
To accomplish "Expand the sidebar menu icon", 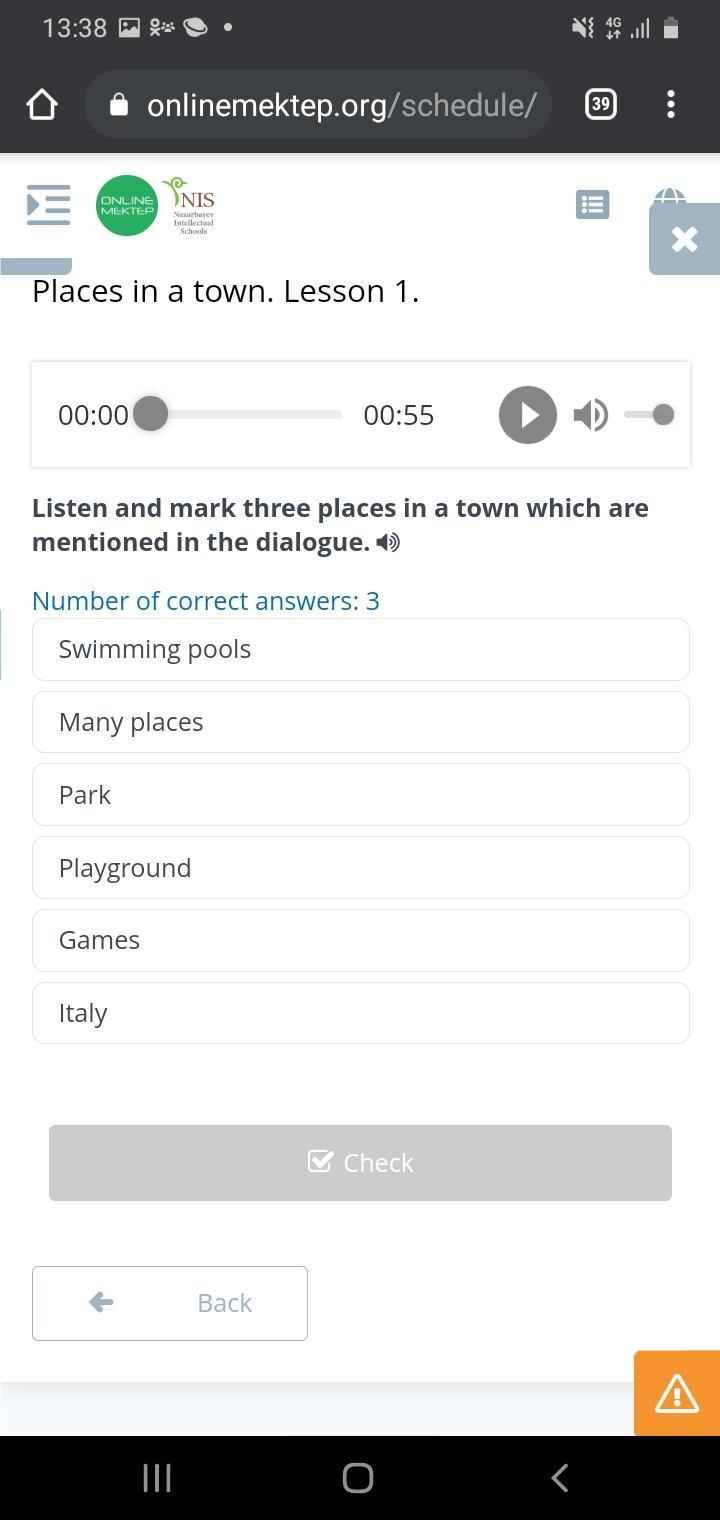I will (48, 205).
